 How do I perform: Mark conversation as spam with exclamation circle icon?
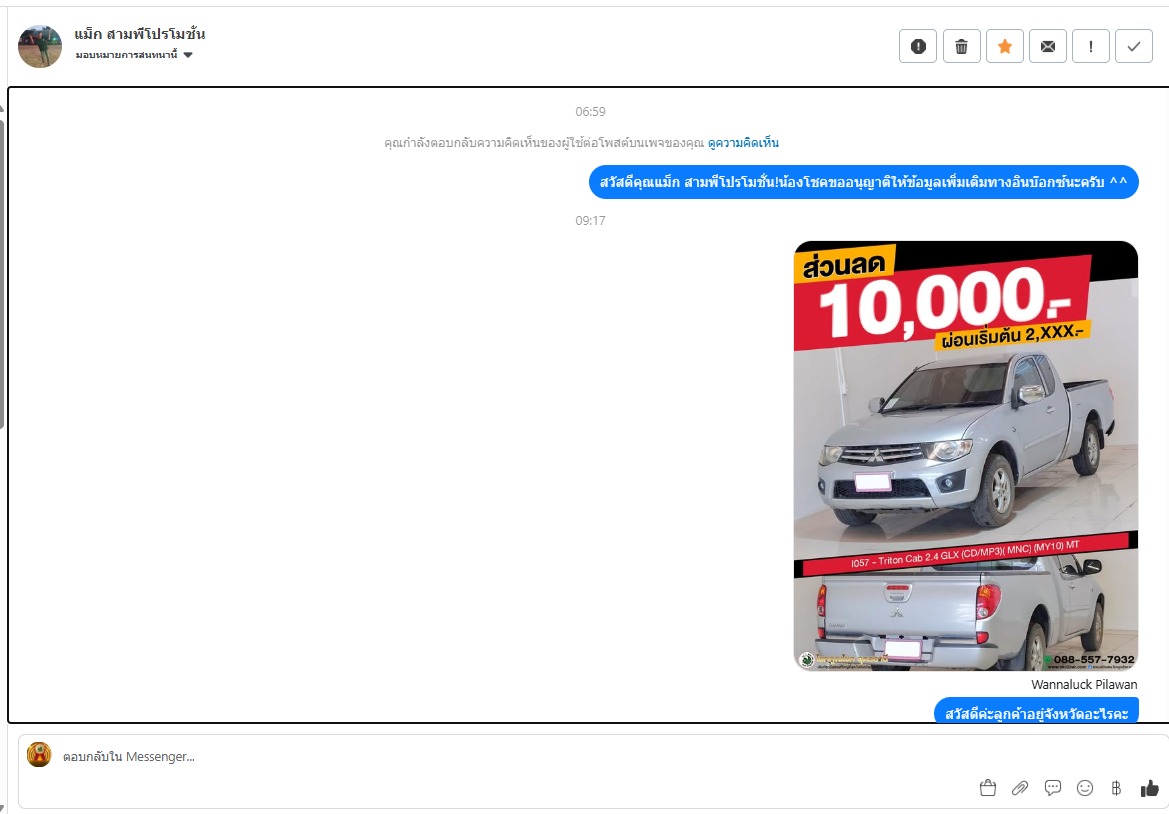(918, 46)
